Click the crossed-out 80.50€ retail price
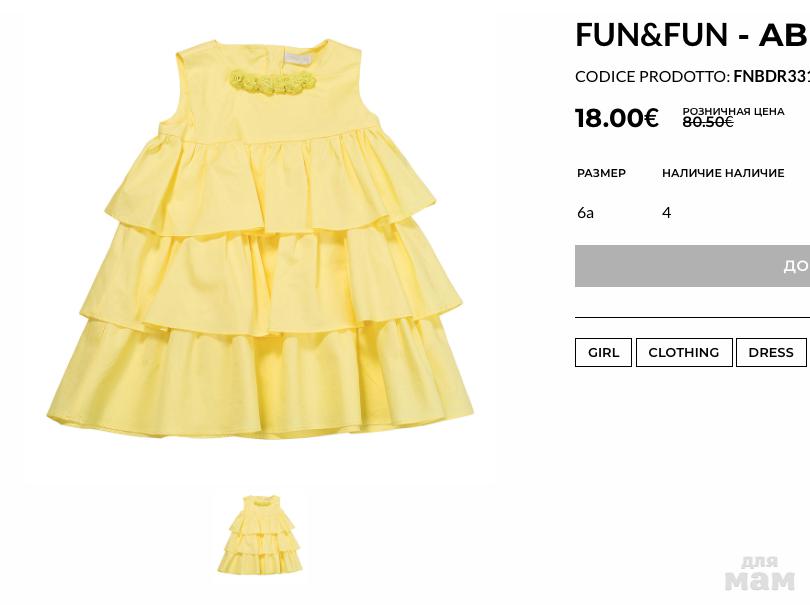This screenshot has height=605, width=810. tap(708, 122)
